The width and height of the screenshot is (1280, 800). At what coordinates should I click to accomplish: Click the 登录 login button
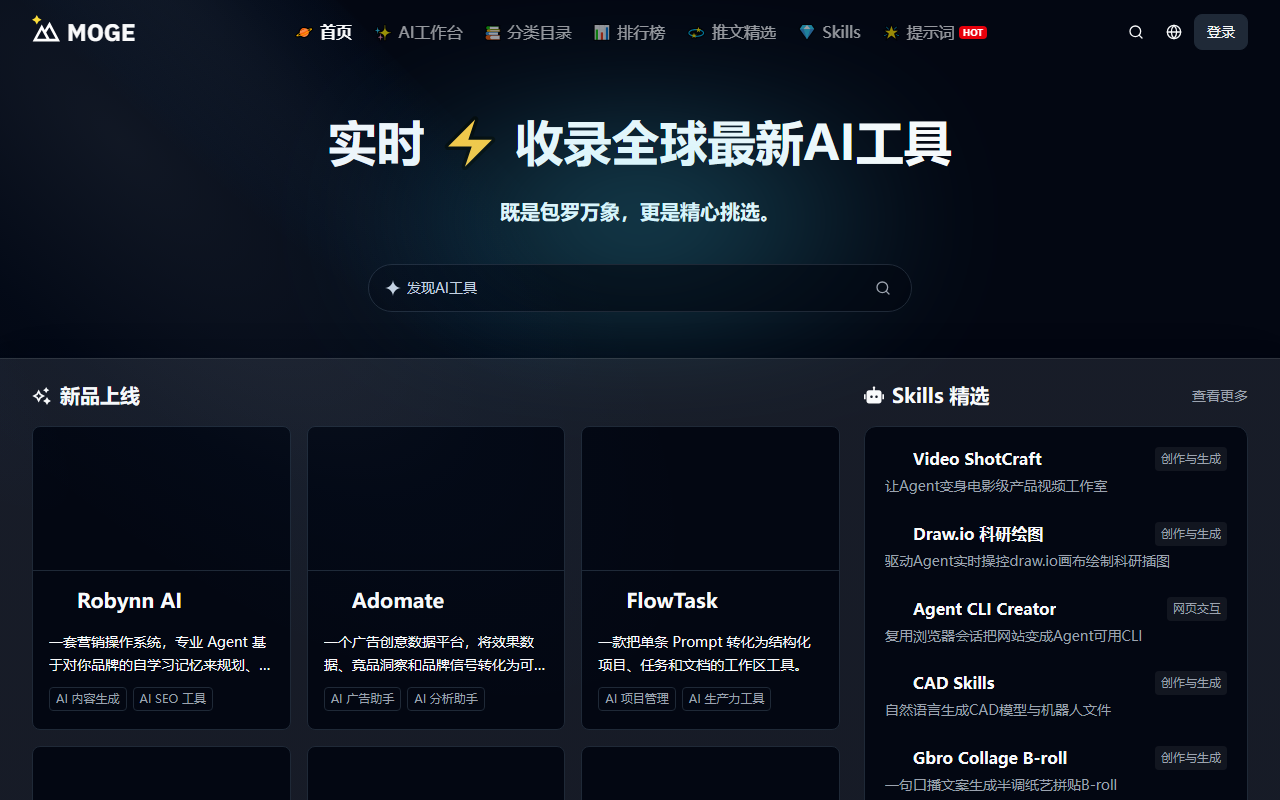click(x=1221, y=32)
